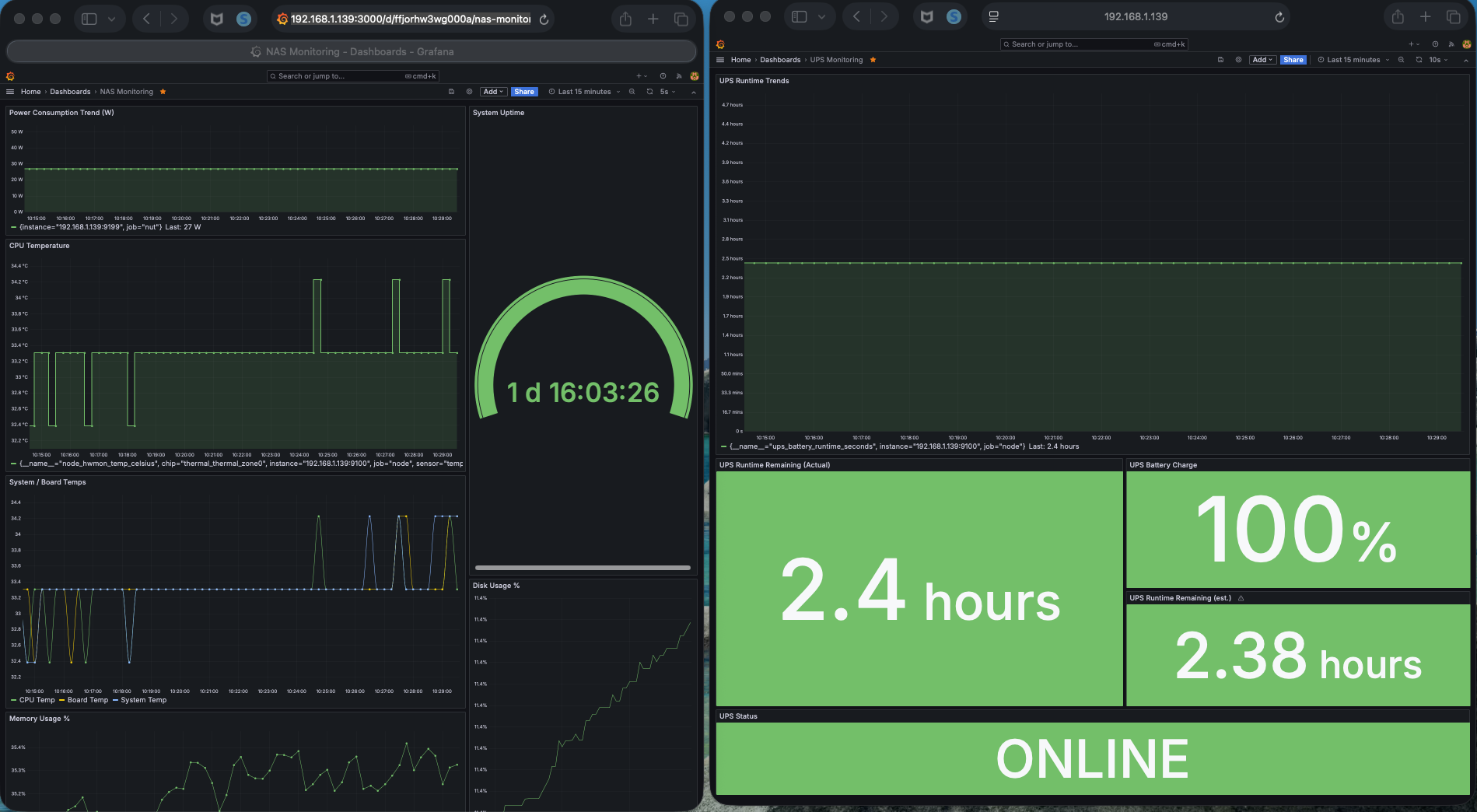Open news feed icon in NAS window

click(678, 76)
